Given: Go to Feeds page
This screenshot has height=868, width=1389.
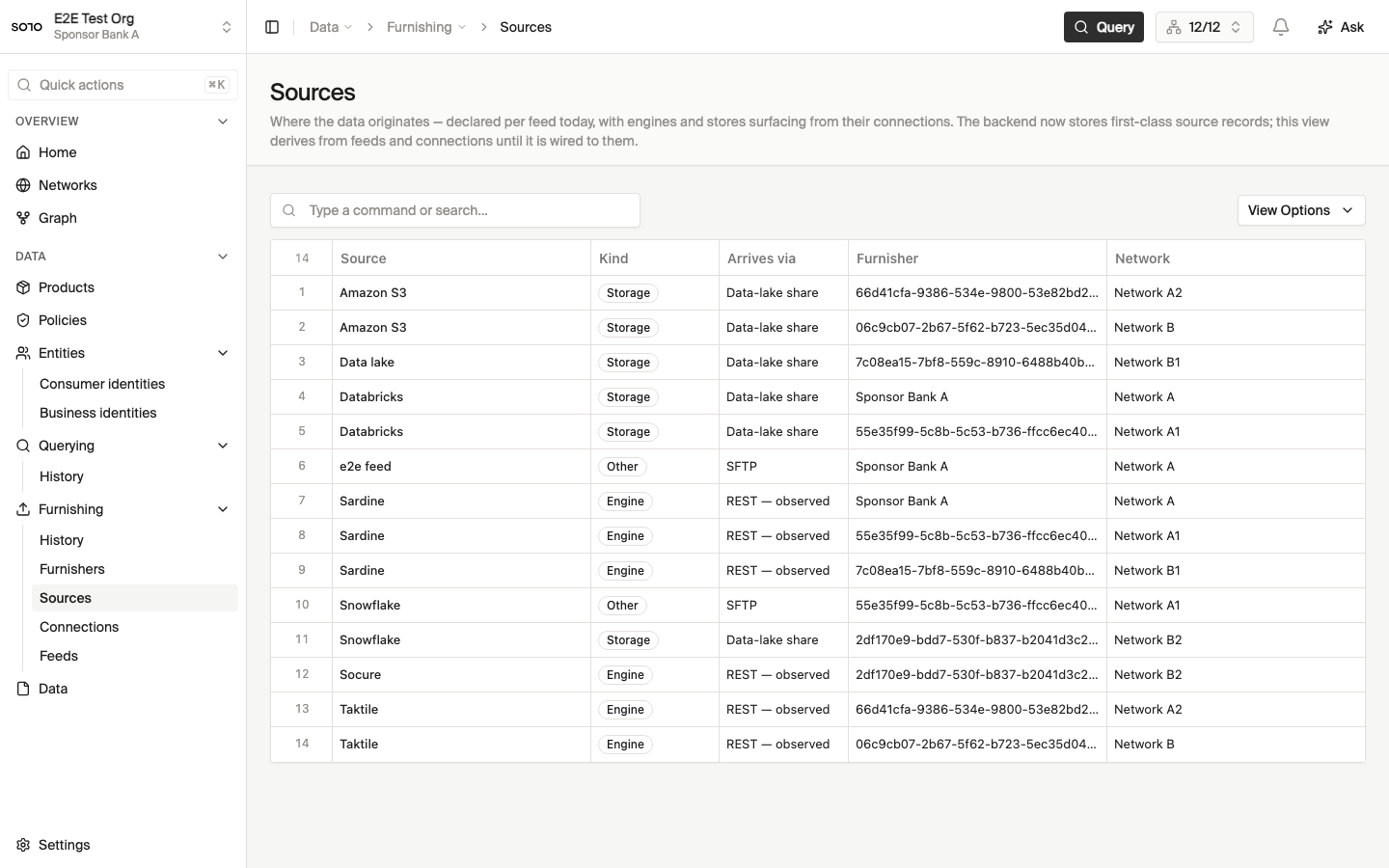Looking at the screenshot, I should click(x=59, y=656).
